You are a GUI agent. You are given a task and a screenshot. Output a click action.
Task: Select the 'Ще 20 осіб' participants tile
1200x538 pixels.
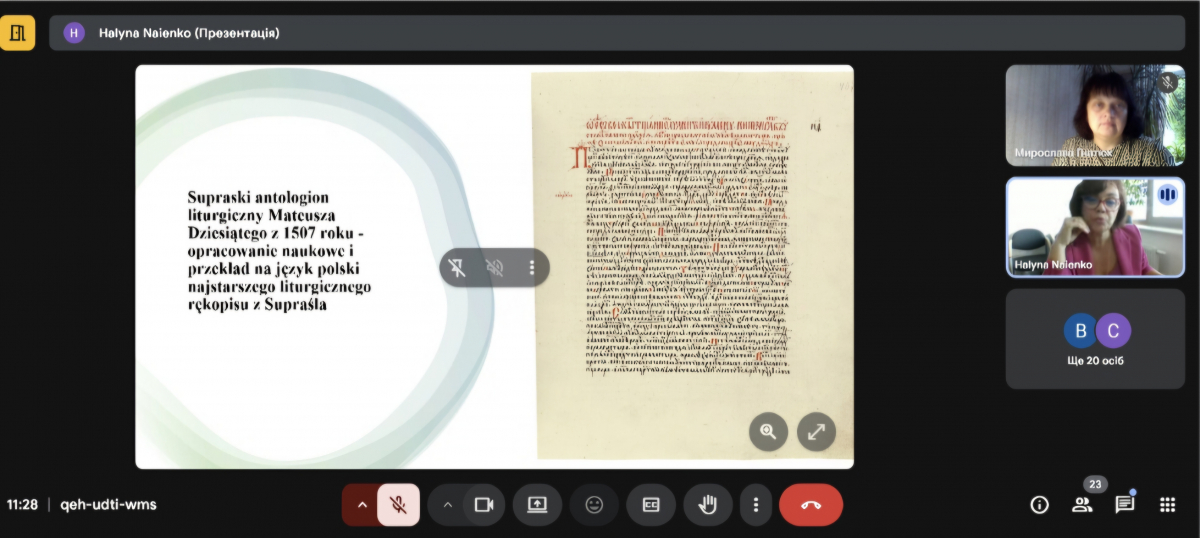tap(1095, 338)
